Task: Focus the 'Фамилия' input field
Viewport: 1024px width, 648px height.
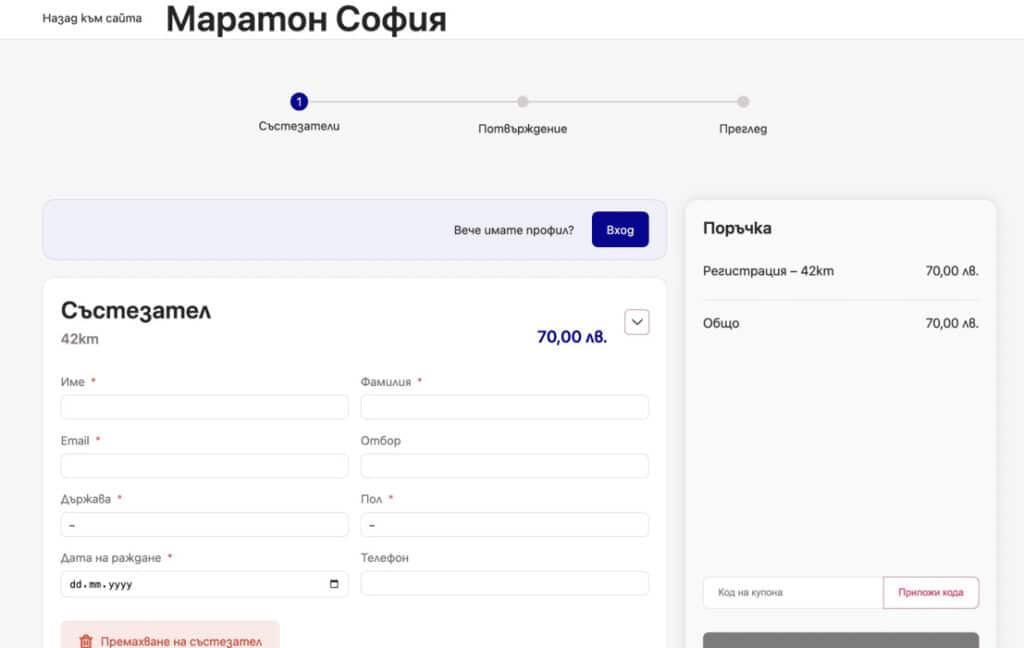Action: [x=505, y=407]
